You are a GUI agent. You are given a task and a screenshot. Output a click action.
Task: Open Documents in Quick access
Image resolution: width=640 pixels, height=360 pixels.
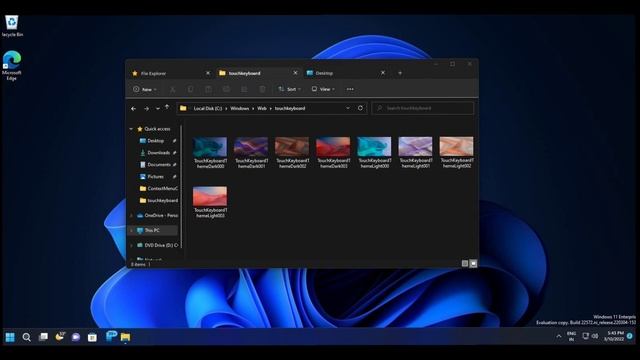(x=158, y=164)
